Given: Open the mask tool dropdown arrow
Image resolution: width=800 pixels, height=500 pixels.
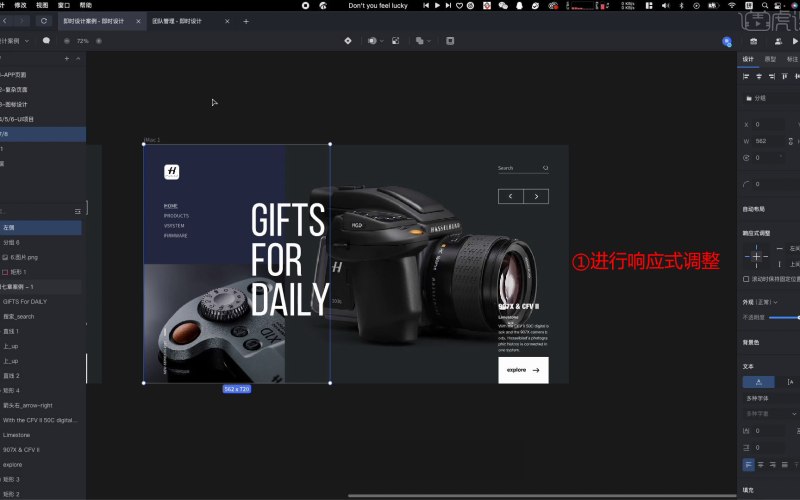Looking at the screenshot, I should pos(381,41).
